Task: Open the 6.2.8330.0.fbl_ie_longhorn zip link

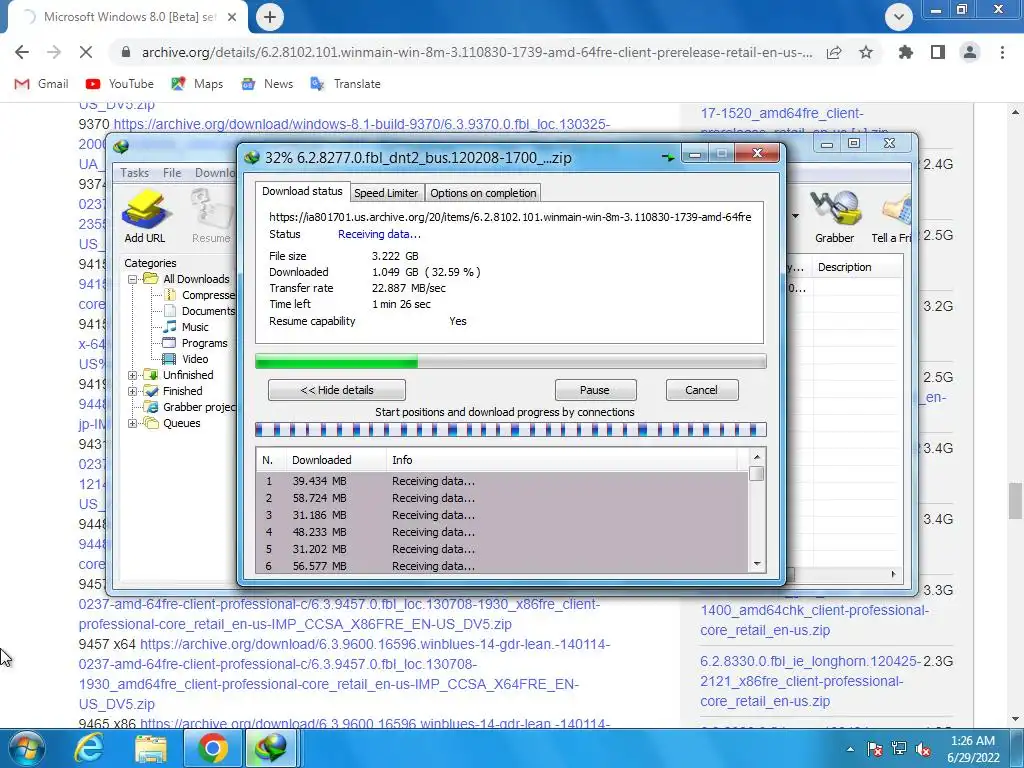Action: coord(809,681)
